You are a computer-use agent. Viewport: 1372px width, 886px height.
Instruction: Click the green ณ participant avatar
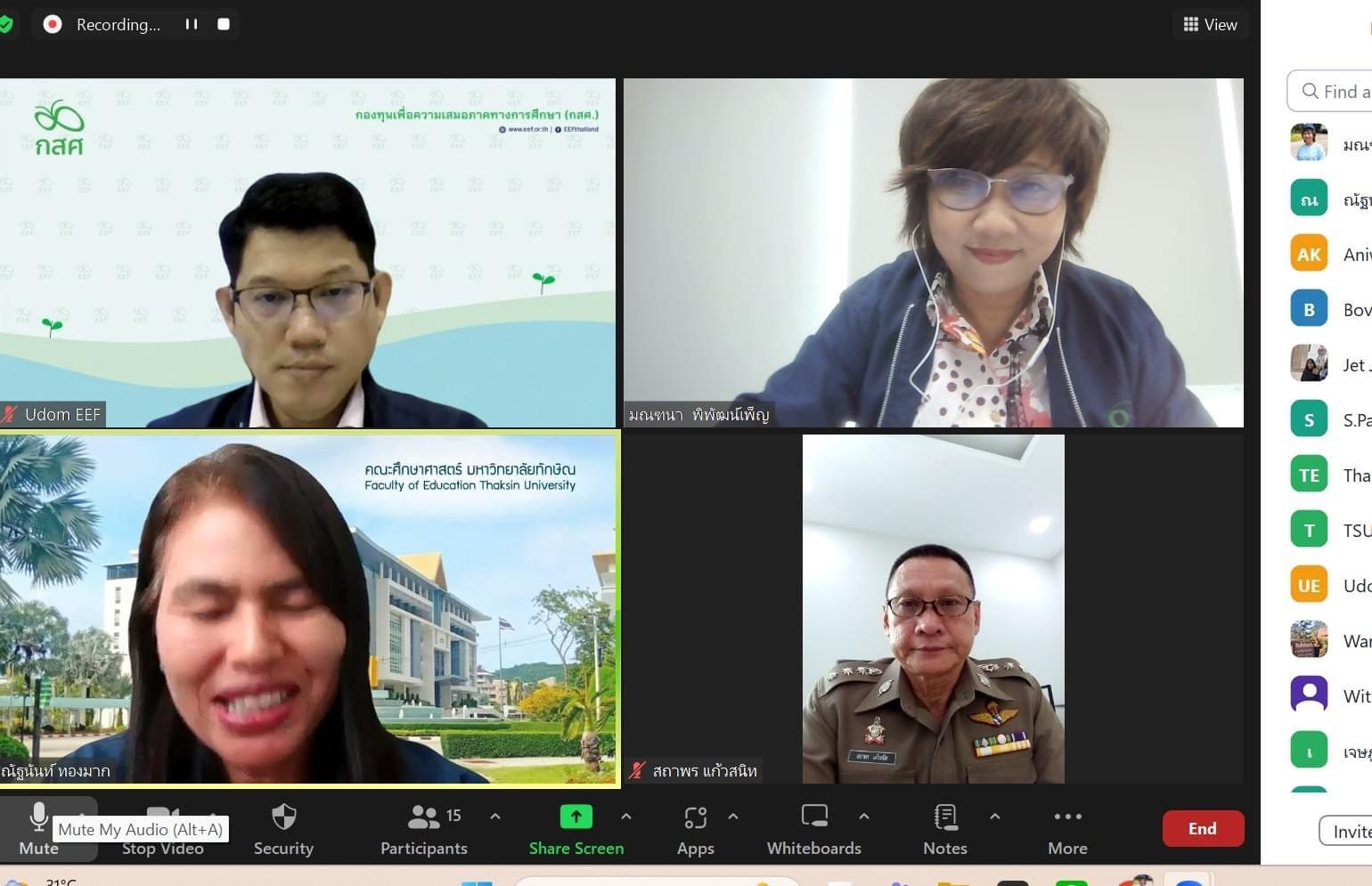tap(1309, 199)
